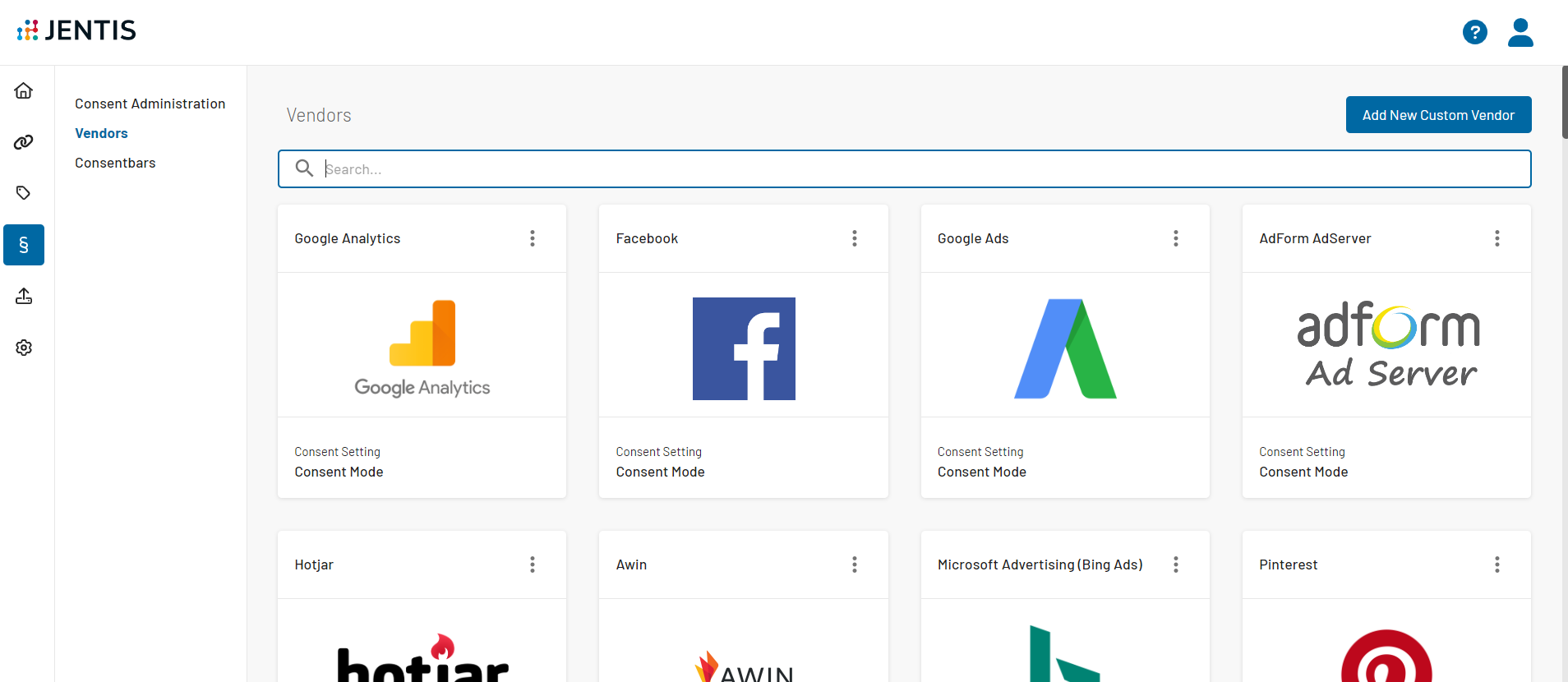The height and width of the screenshot is (682, 1568).
Task: Select Vendors in the submenu
Action: [x=101, y=133]
